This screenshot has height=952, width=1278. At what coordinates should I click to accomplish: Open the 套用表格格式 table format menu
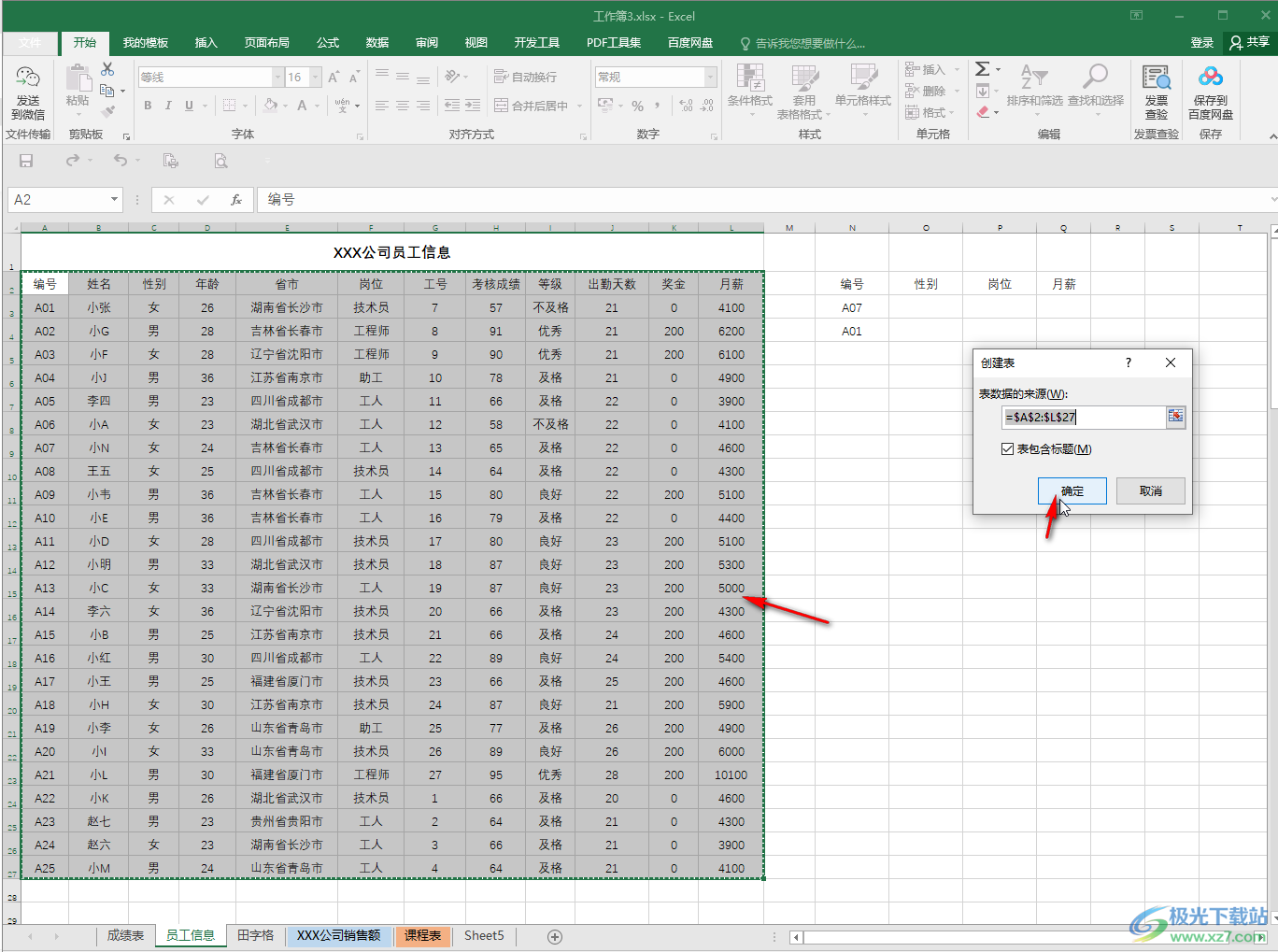point(803,92)
